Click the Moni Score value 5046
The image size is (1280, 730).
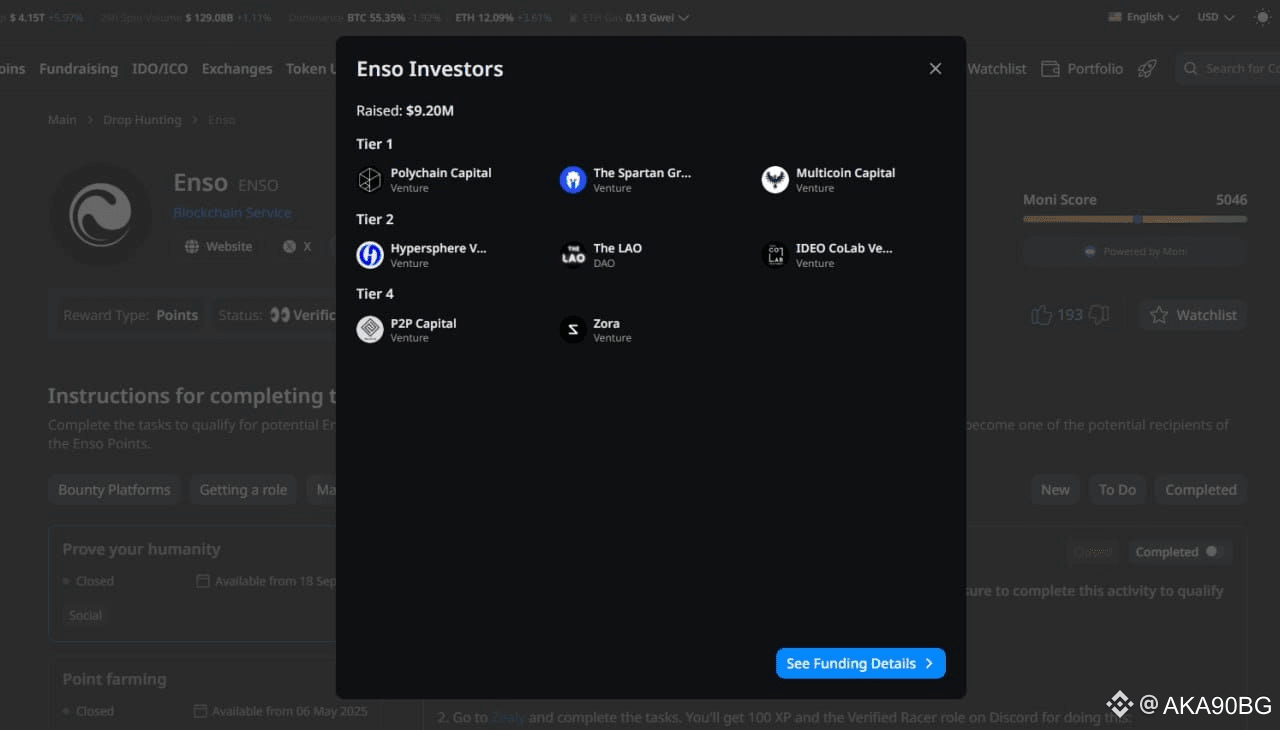[x=1231, y=200]
